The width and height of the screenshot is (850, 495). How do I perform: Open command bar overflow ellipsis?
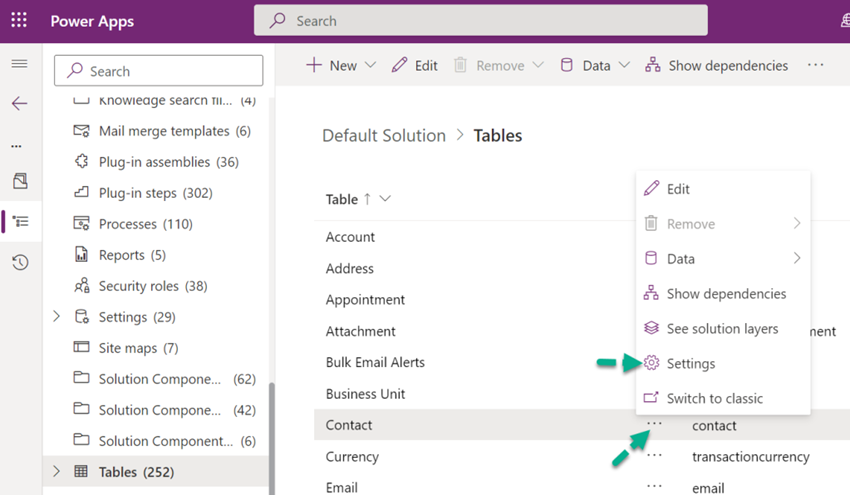(815, 65)
